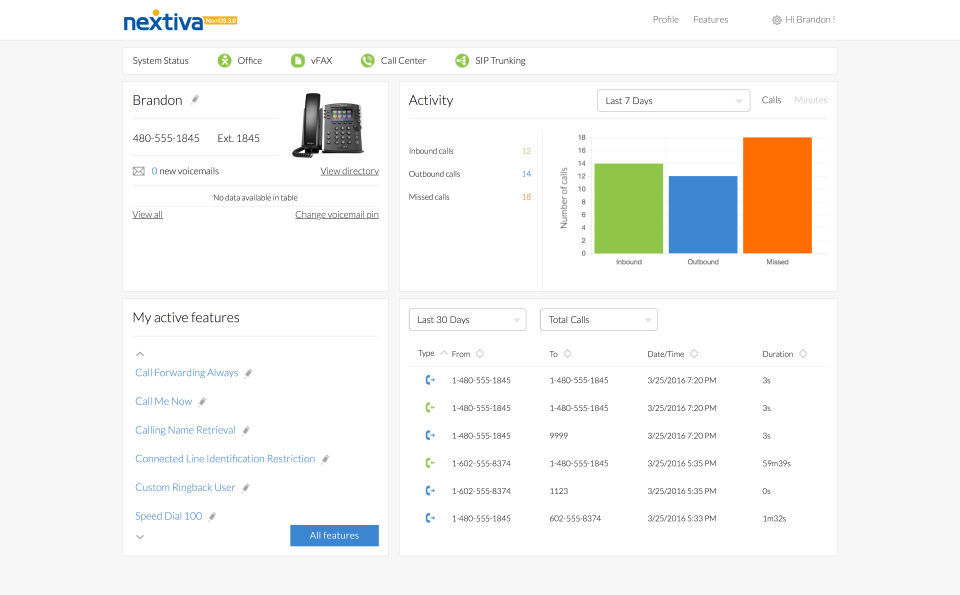The width and height of the screenshot is (960, 595).
Task: Click the vFAX status icon
Action: pos(298,61)
